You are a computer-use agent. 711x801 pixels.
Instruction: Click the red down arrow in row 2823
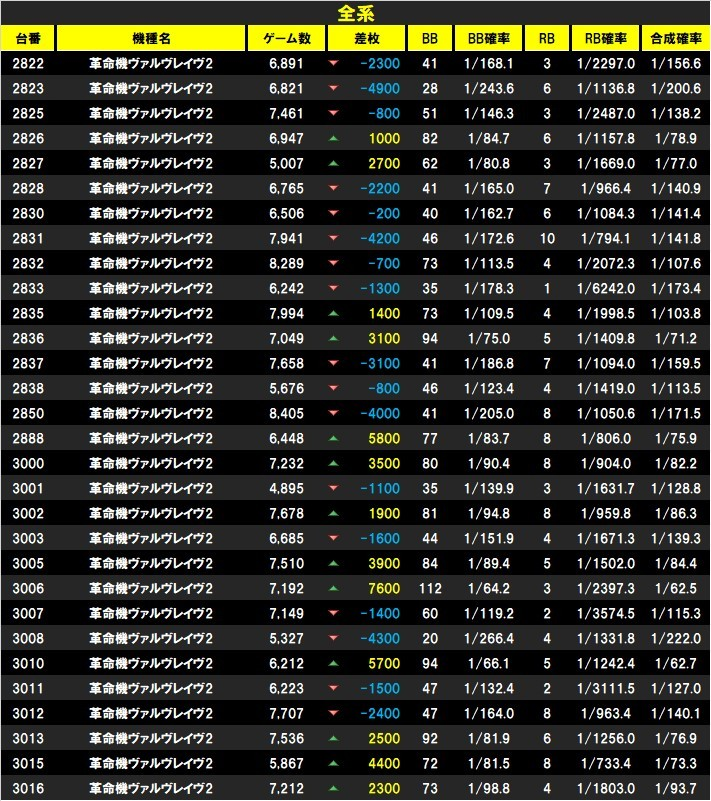pyautogui.click(x=334, y=88)
